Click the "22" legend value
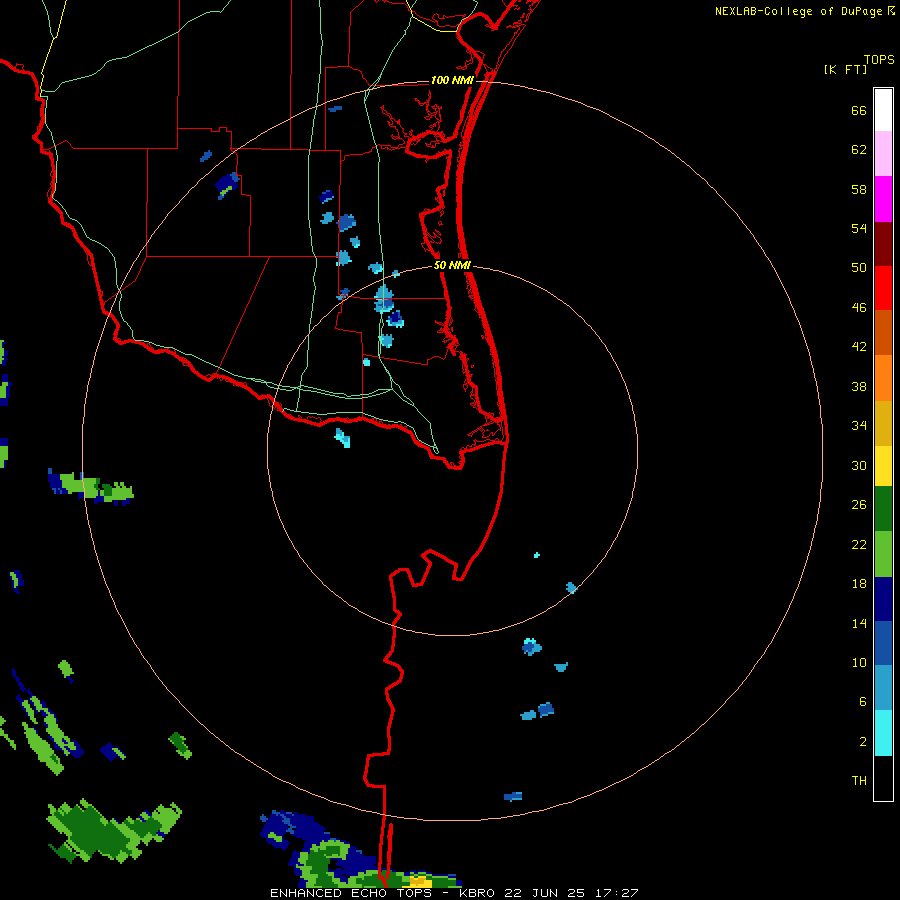This screenshot has width=900, height=900. pos(859,544)
